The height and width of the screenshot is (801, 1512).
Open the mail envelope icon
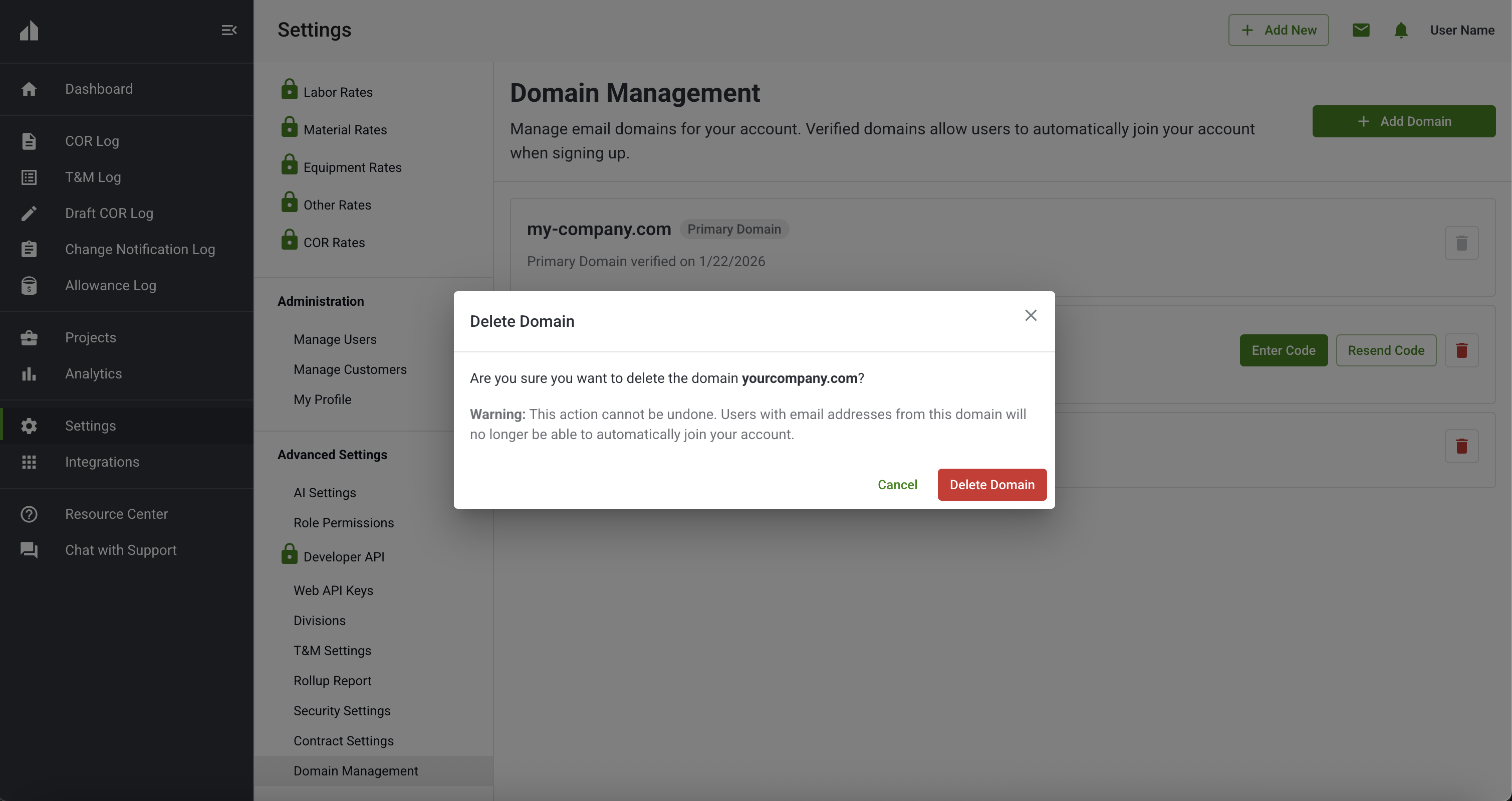1361,30
